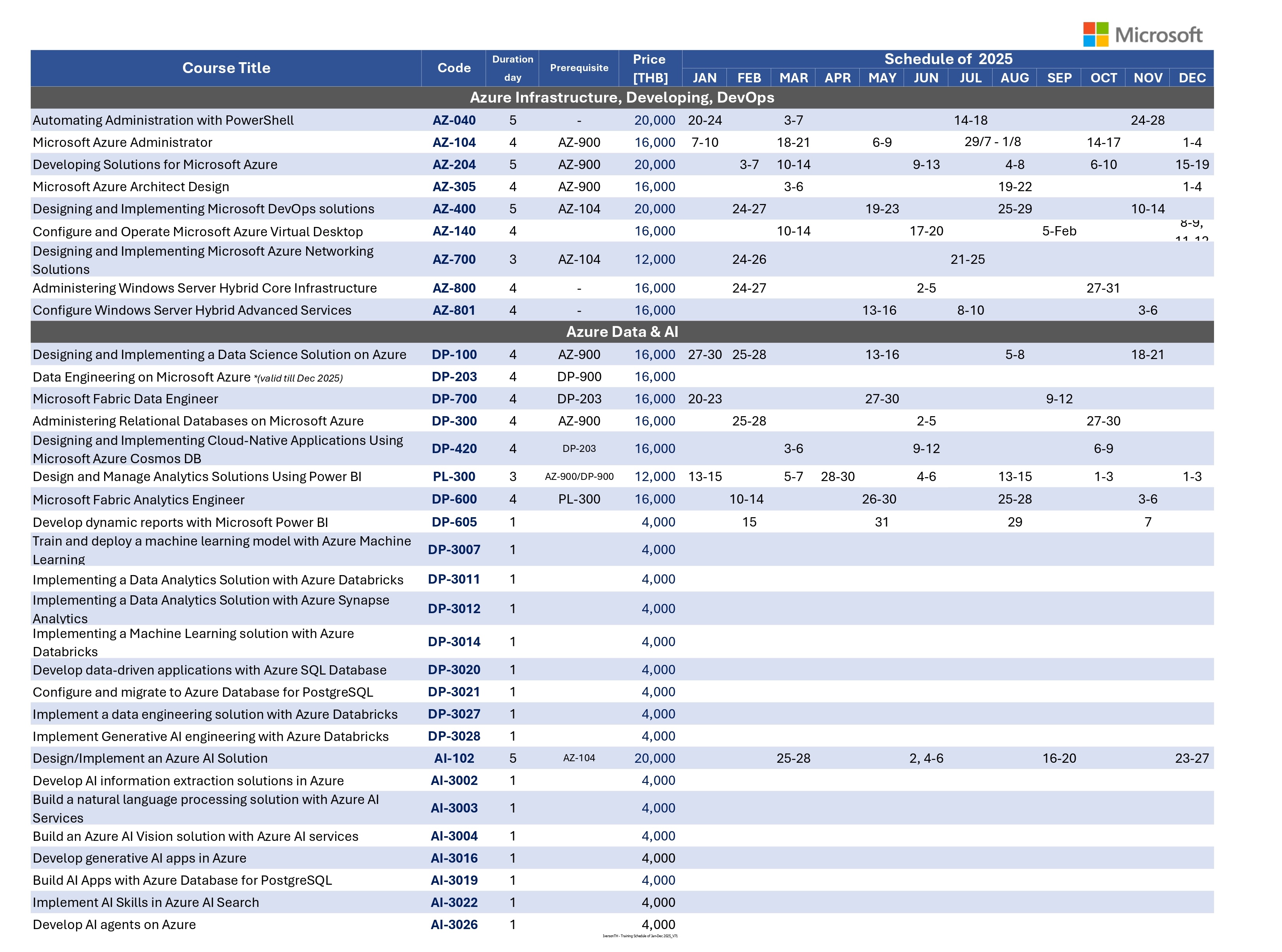
Task: Click the title Design/Implement an Azure AI Solution
Action: [150, 758]
